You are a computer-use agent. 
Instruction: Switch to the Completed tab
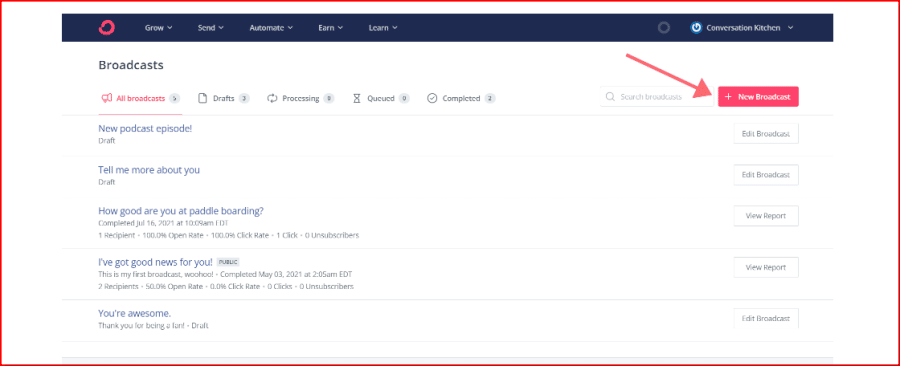point(461,98)
